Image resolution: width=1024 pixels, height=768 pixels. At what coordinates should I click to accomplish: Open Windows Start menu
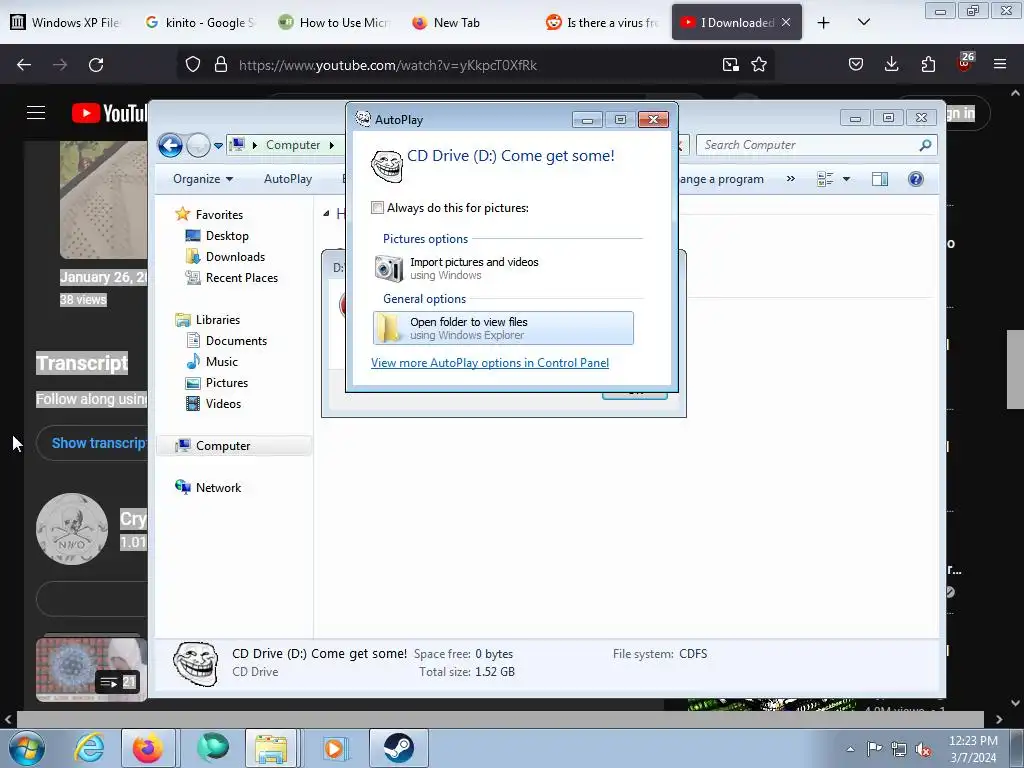click(27, 748)
